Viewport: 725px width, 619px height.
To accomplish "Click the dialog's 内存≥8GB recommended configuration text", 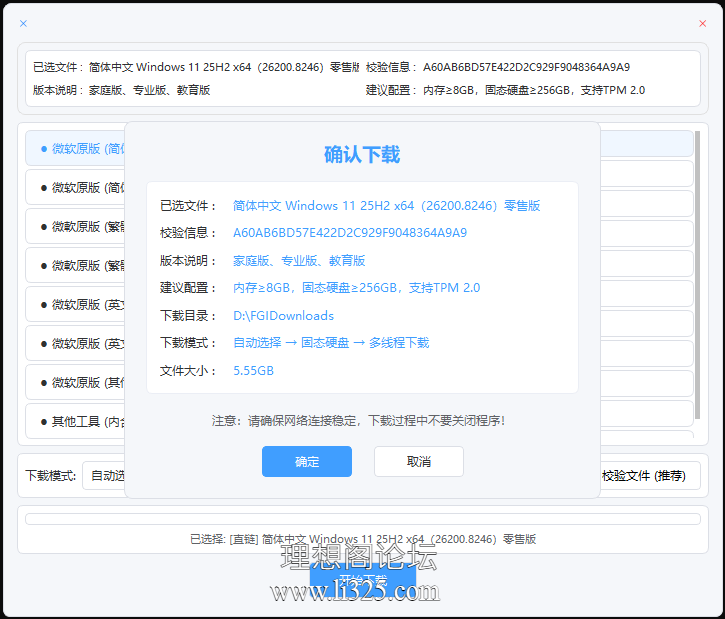I will 356,288.
